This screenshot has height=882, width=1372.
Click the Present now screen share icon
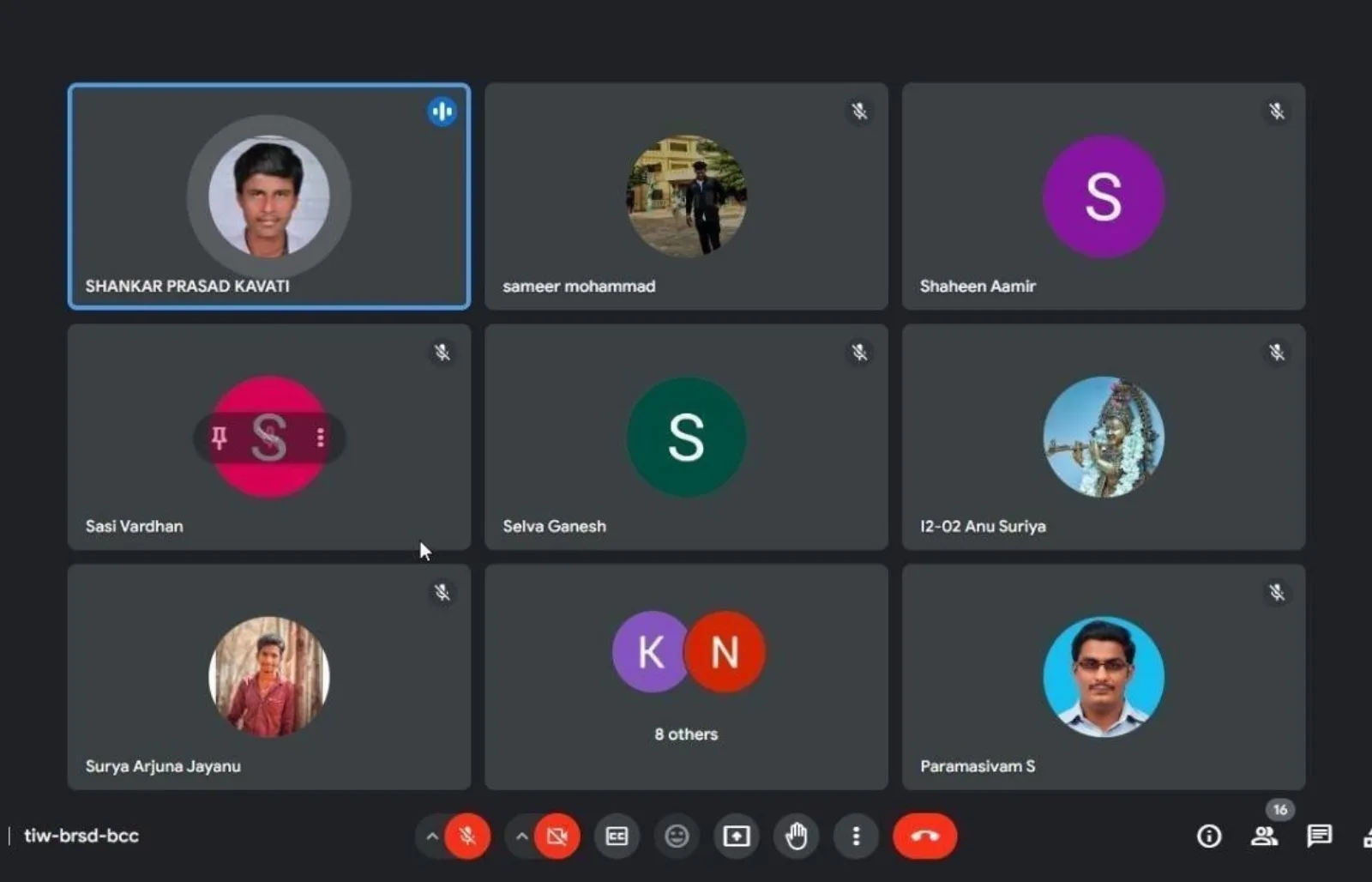[736, 836]
